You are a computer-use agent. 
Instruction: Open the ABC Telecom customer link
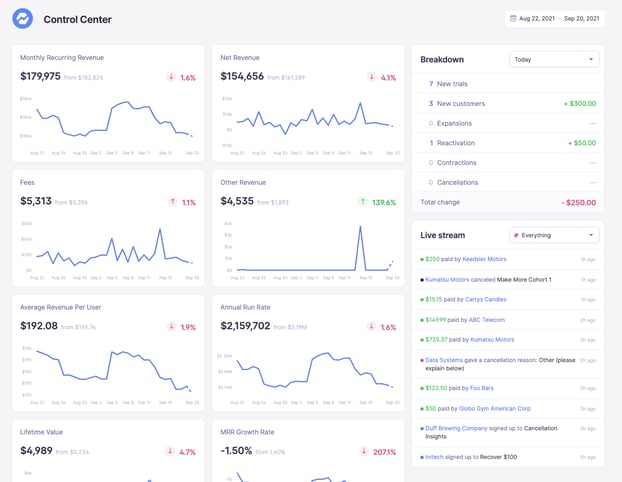[x=487, y=320]
